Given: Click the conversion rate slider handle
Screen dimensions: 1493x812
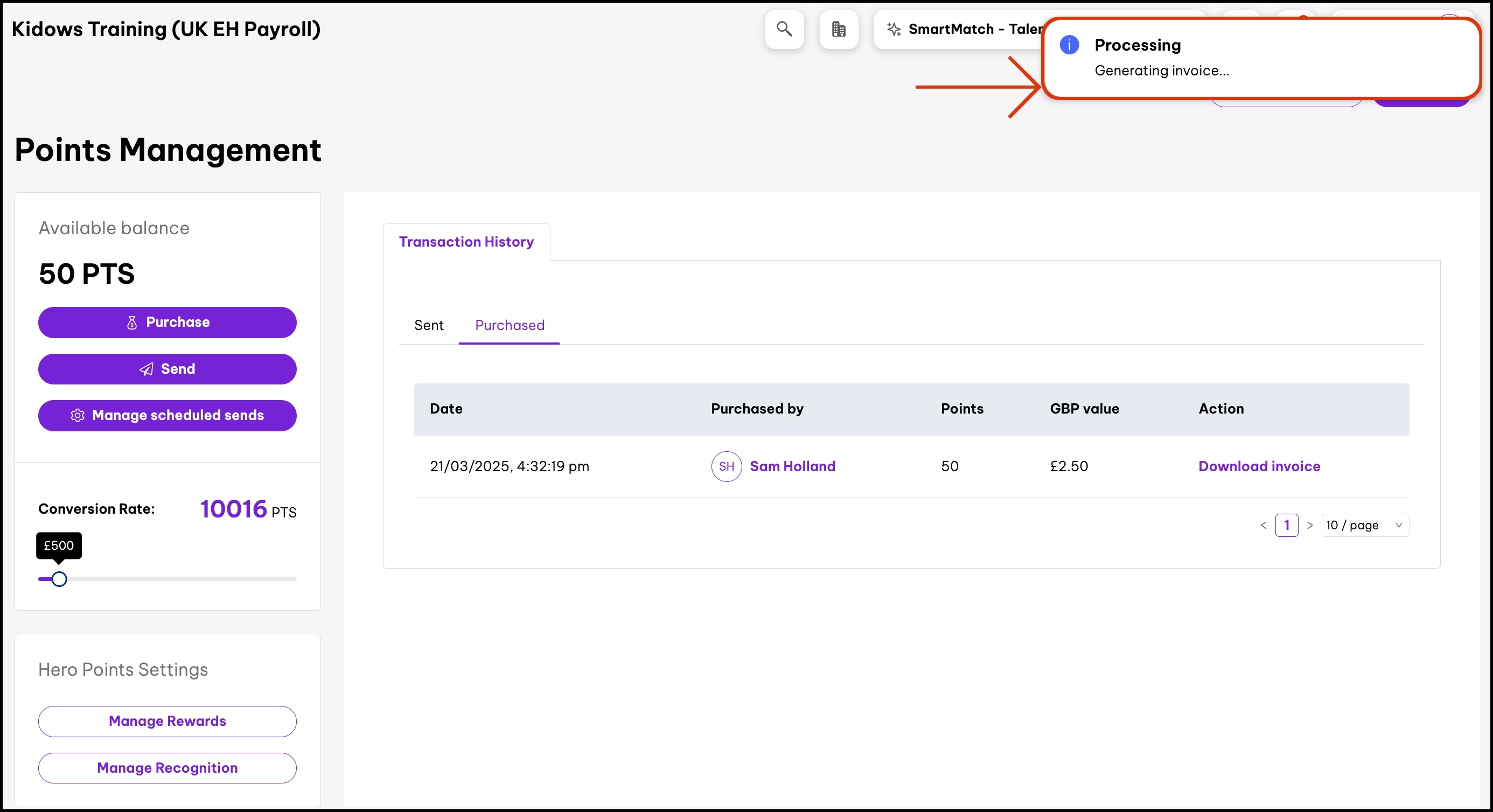Looking at the screenshot, I should (x=59, y=578).
